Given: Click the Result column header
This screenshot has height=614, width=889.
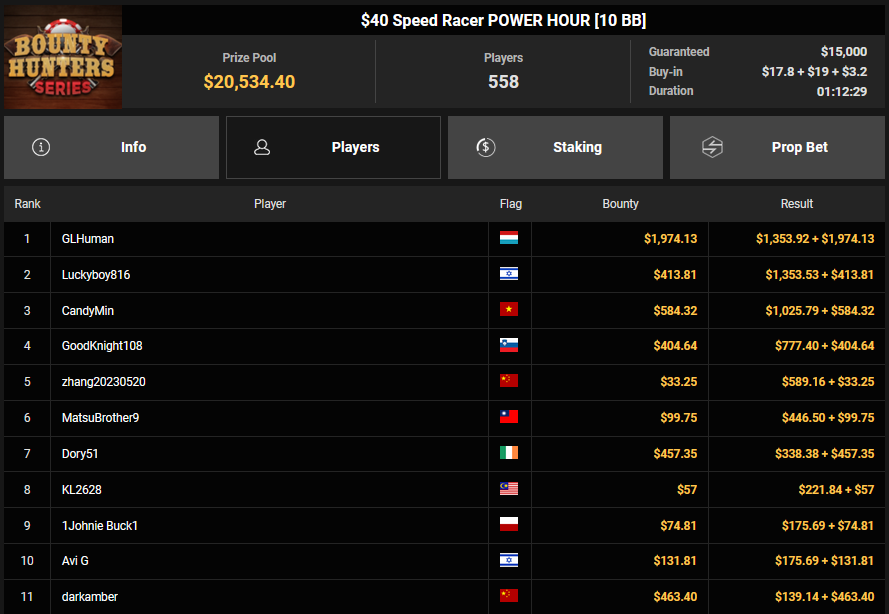Looking at the screenshot, I should [797, 204].
